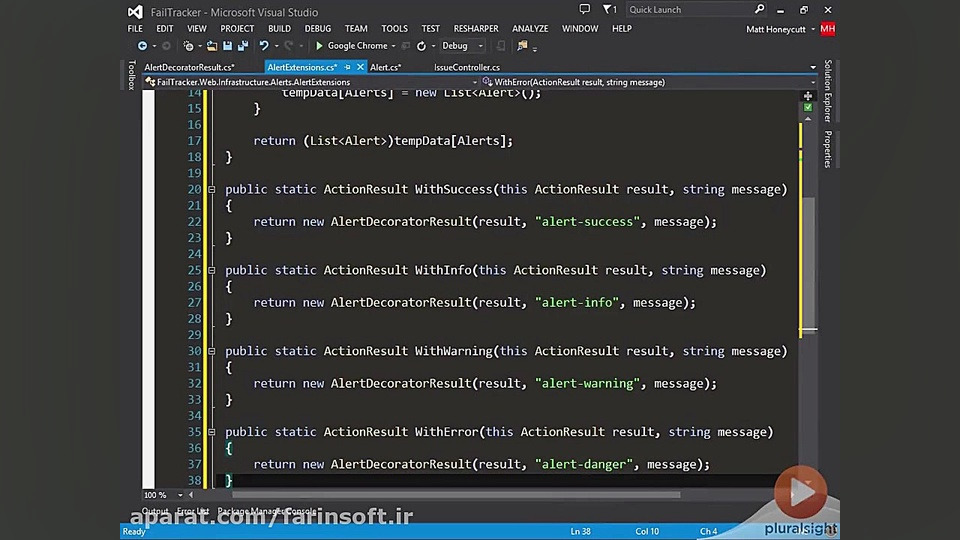Screen dimensions: 960x540
Task: Open the 100 % zoom level dropdown
Action: pyautogui.click(x=179, y=495)
